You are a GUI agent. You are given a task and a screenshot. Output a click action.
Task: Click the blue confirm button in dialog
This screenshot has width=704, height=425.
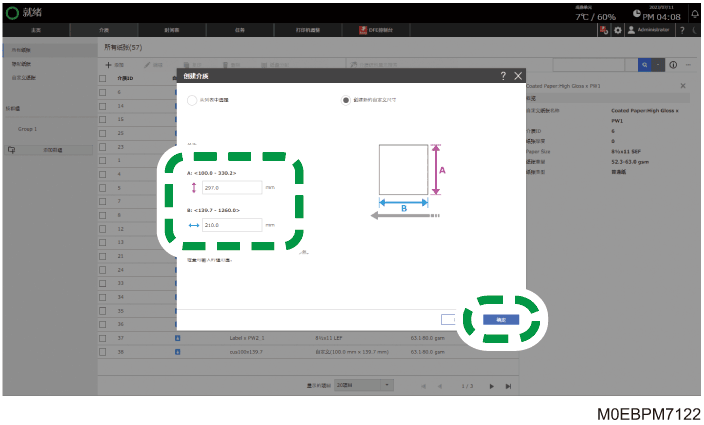click(501, 320)
